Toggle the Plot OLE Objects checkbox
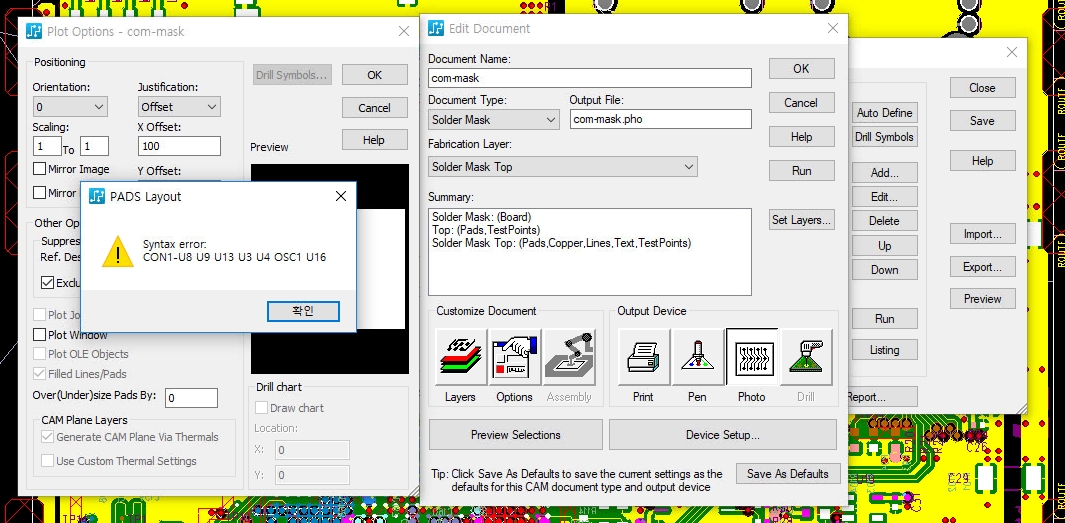 pos(41,354)
